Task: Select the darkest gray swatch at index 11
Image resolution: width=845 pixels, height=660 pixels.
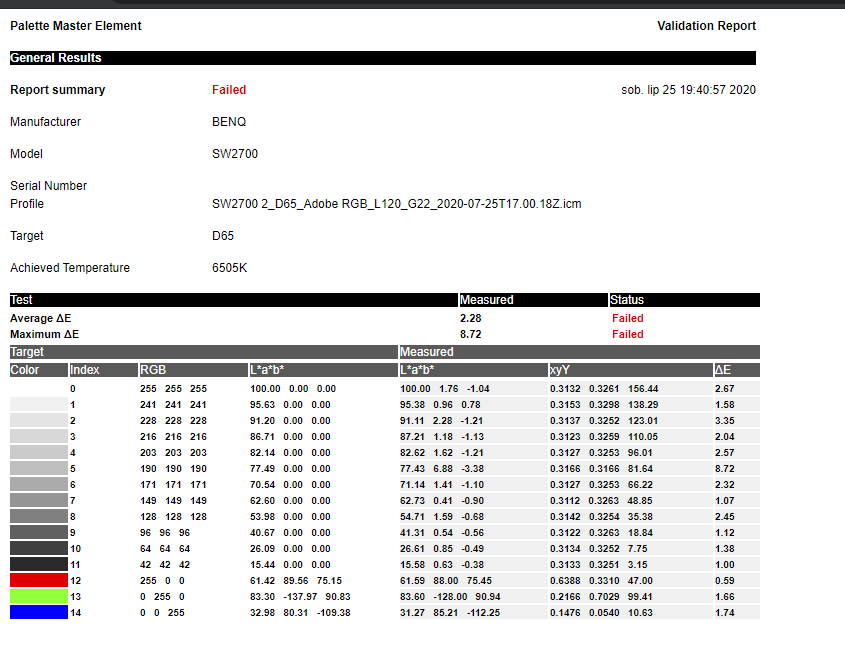Action: coord(38,564)
